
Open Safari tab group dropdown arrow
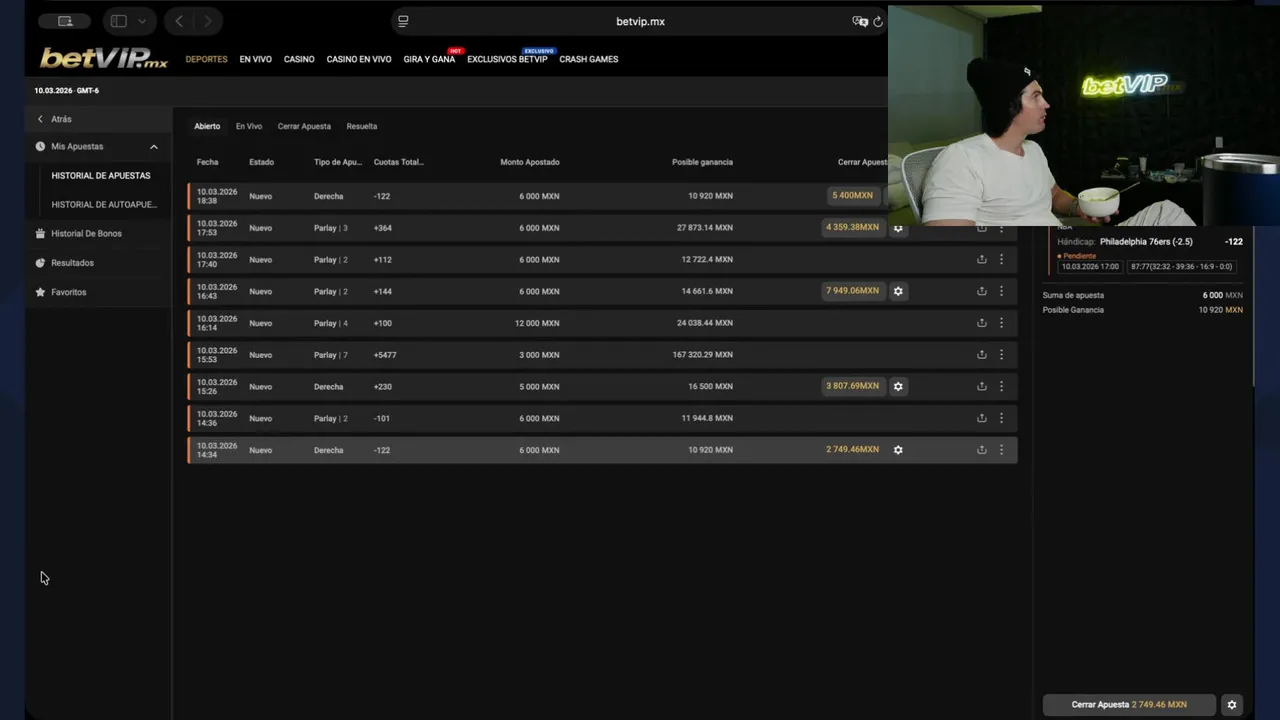click(142, 21)
